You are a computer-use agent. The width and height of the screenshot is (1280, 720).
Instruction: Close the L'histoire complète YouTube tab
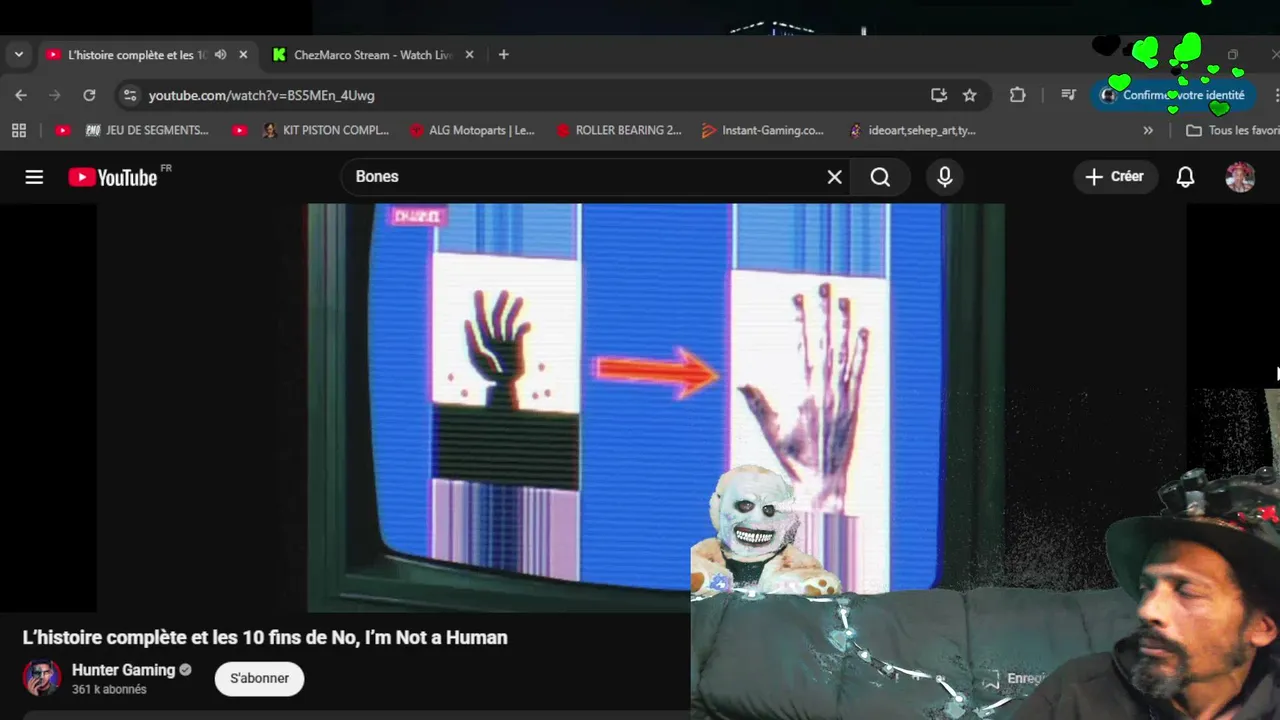243,55
